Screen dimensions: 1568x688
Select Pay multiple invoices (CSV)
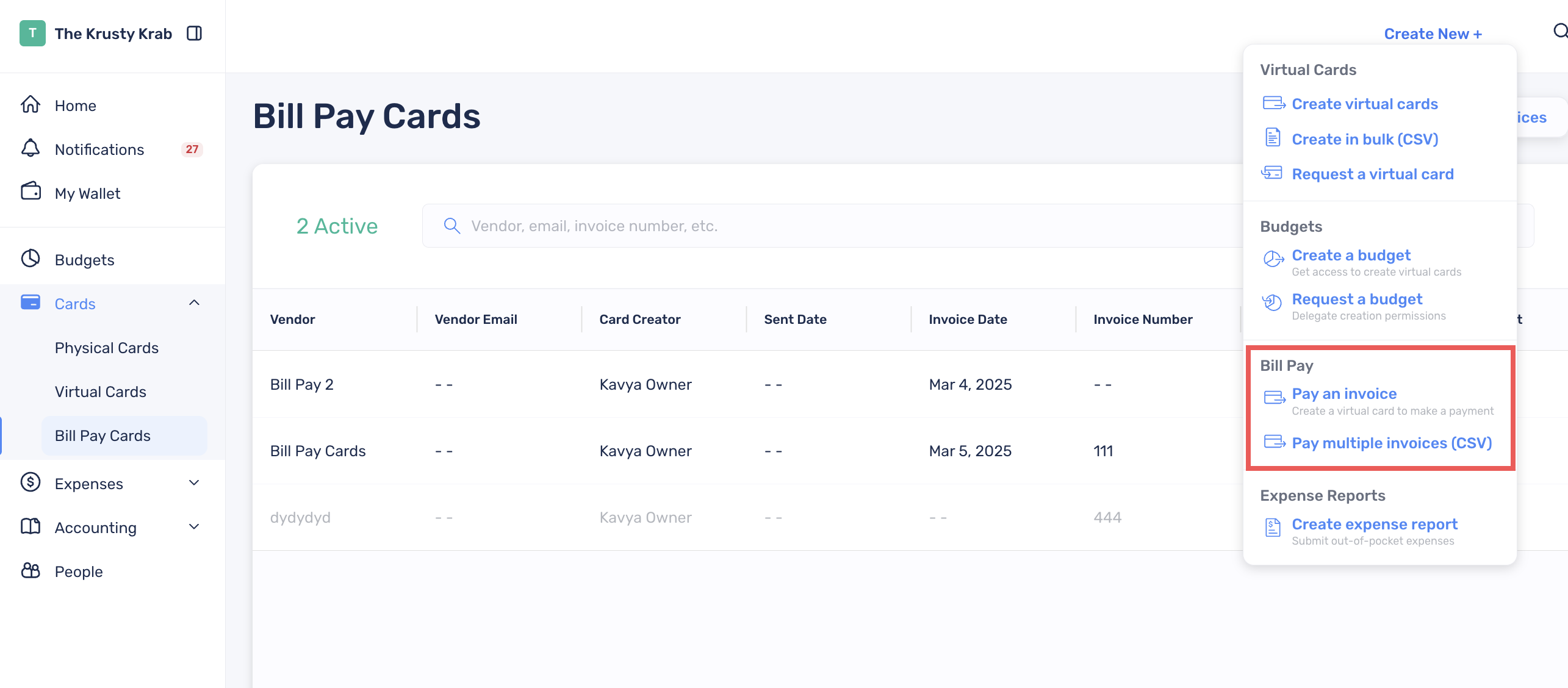(1392, 443)
